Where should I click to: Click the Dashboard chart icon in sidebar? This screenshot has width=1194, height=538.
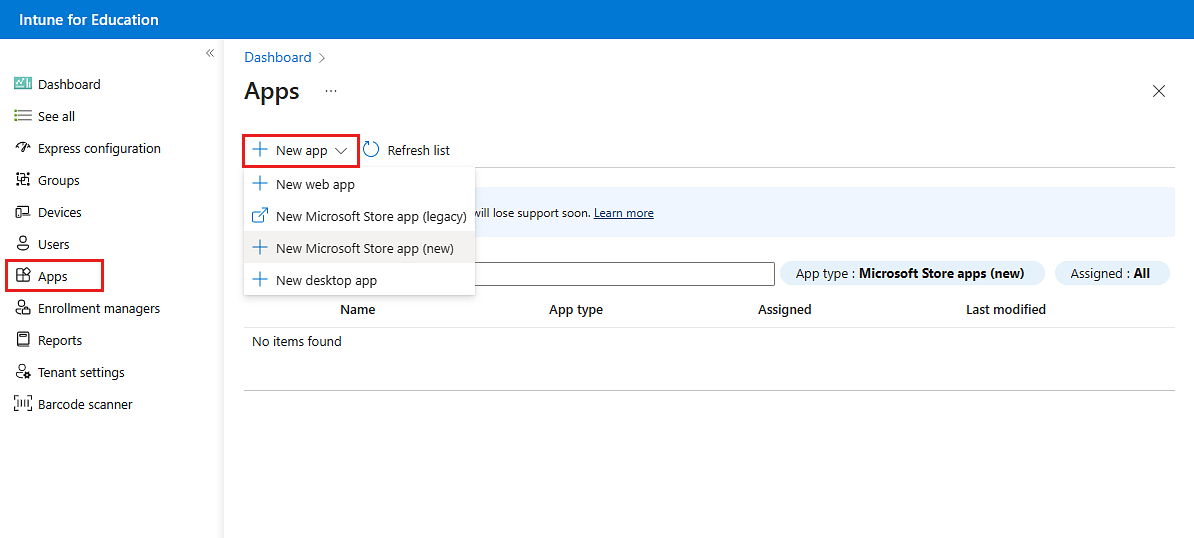tap(23, 84)
